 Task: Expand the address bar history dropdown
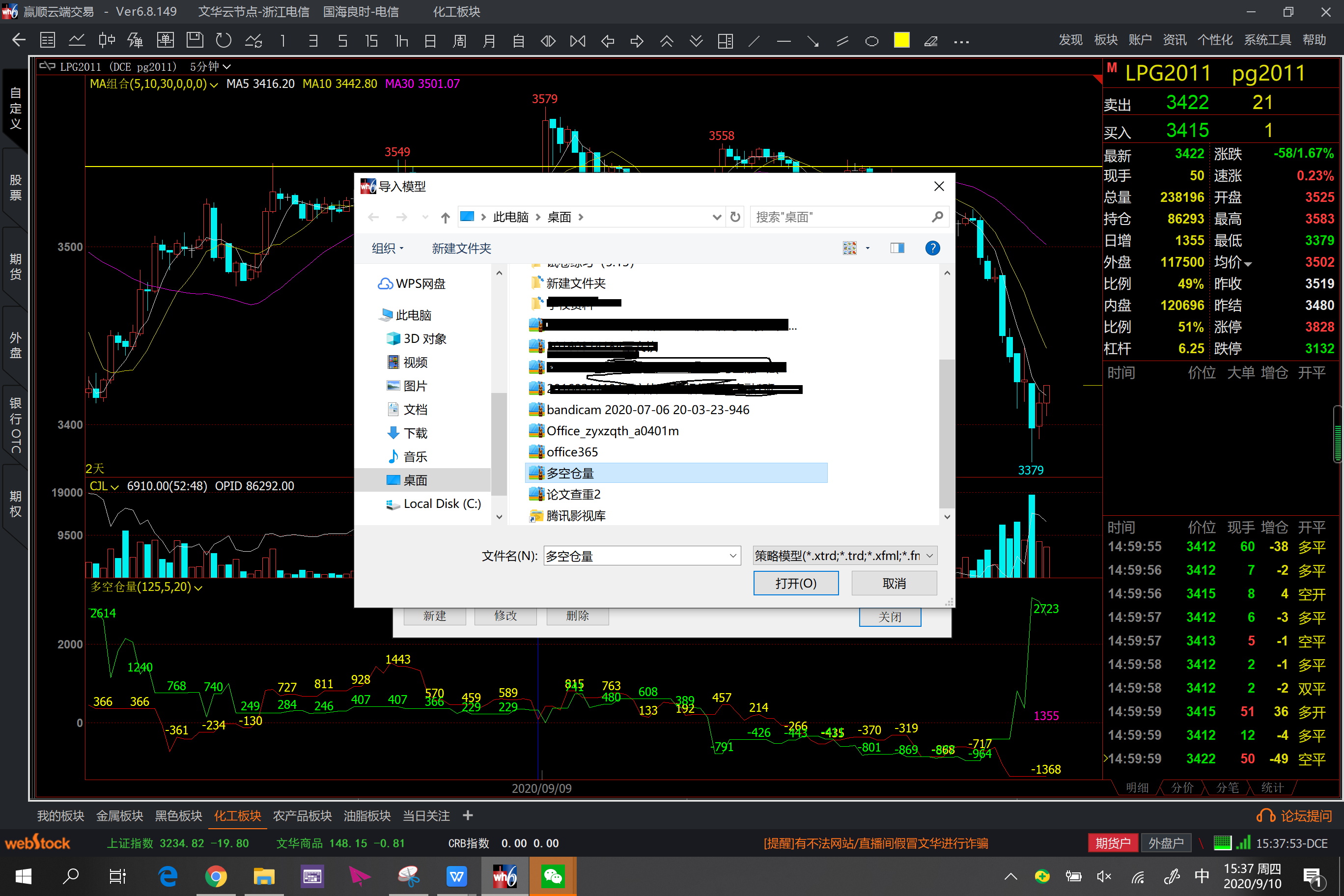point(717,217)
